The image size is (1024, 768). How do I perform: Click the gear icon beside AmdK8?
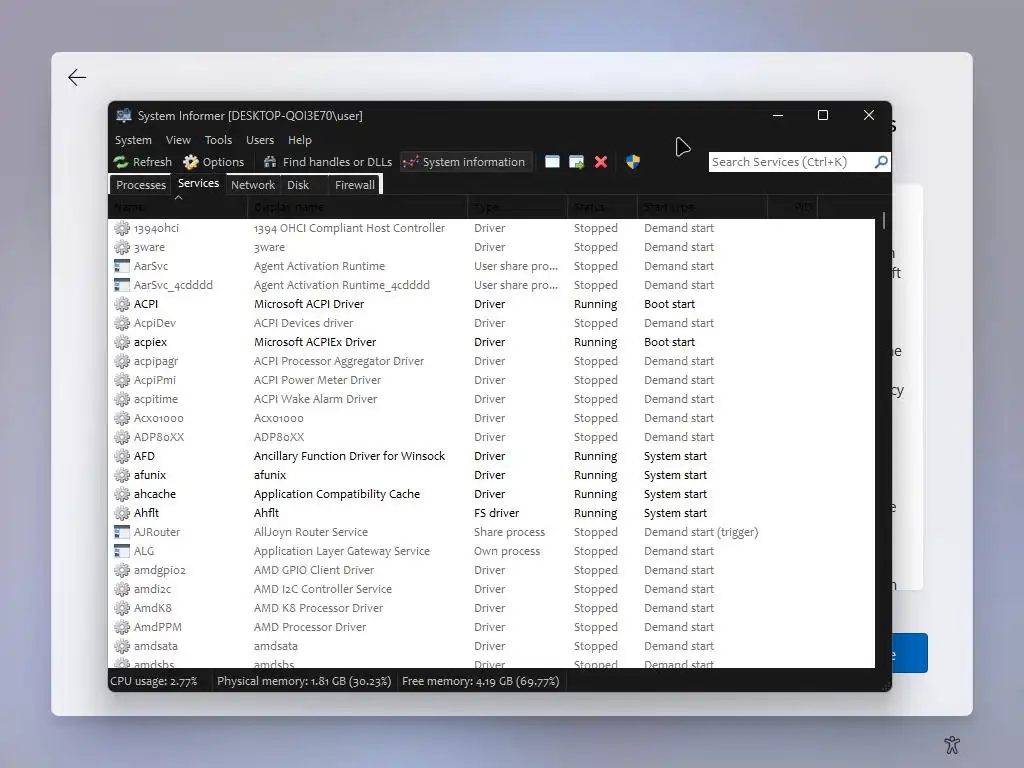pos(121,607)
